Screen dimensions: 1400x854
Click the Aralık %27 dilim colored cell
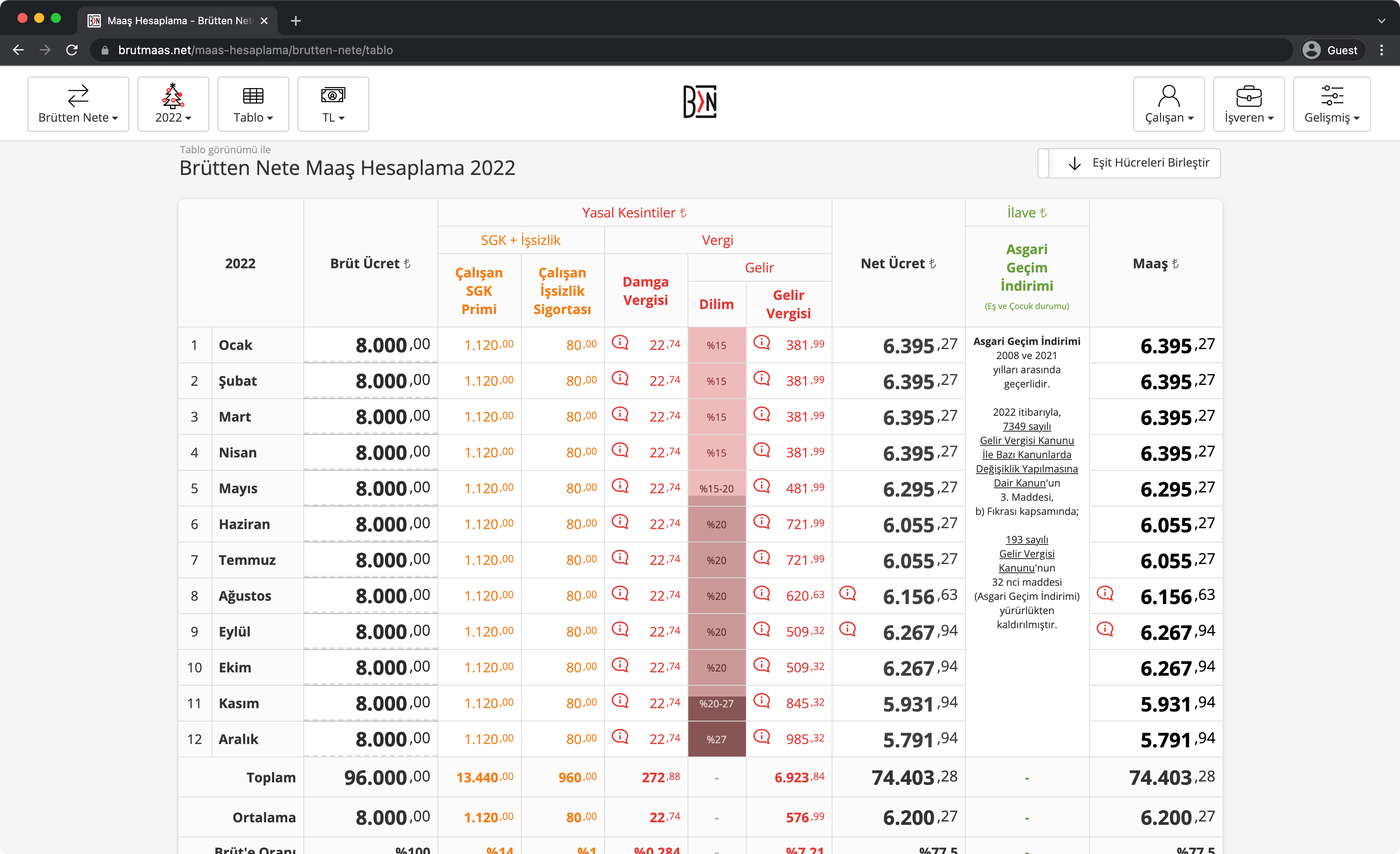point(717,739)
